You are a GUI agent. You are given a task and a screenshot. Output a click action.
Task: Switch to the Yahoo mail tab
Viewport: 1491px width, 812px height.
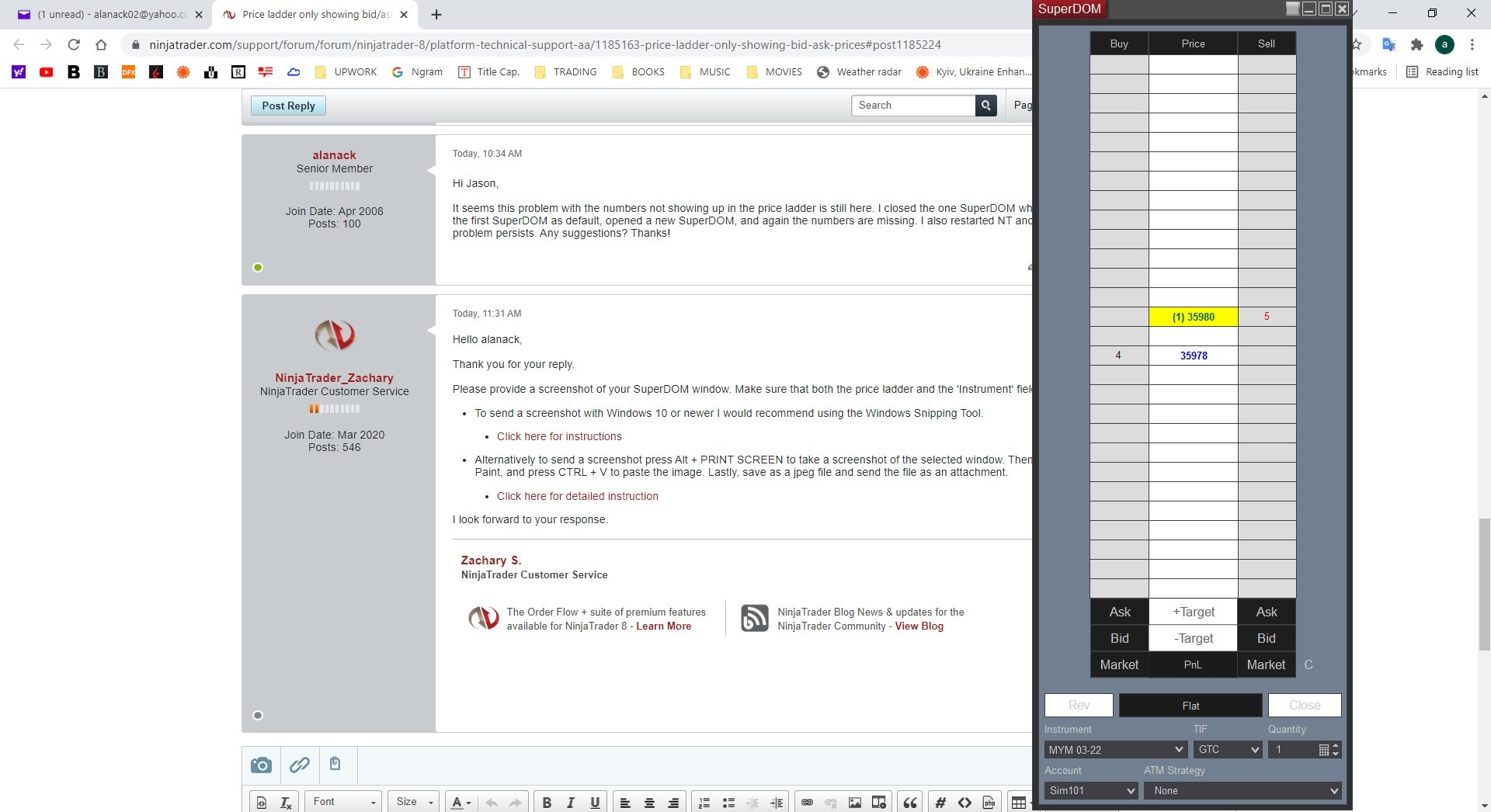click(x=110, y=15)
